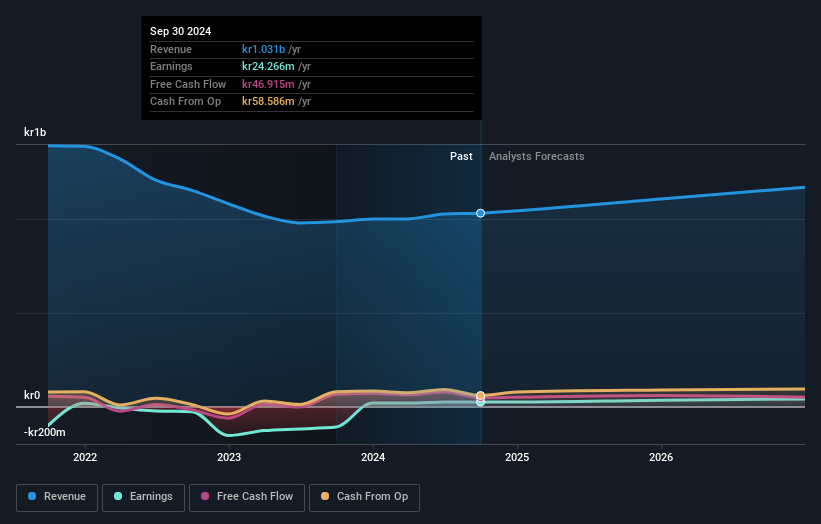Viewport: 821px width, 524px height.
Task: Click the 2025 x-axis label
Action: (517, 457)
